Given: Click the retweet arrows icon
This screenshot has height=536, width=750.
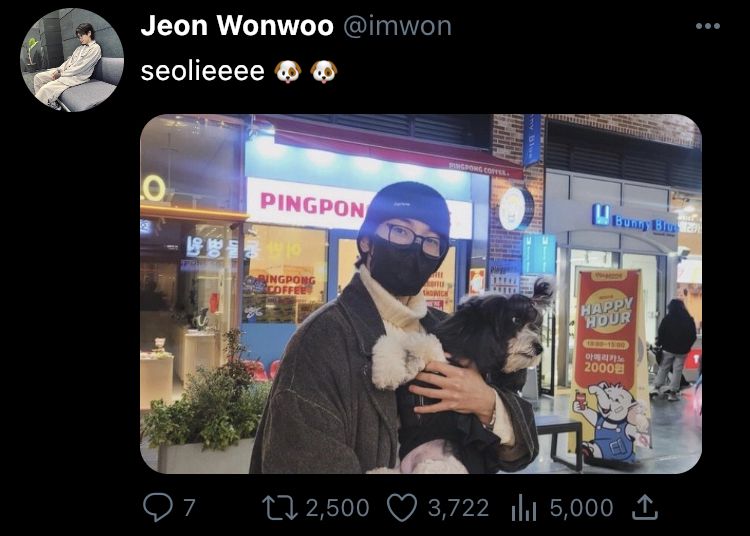Looking at the screenshot, I should tap(280, 508).
